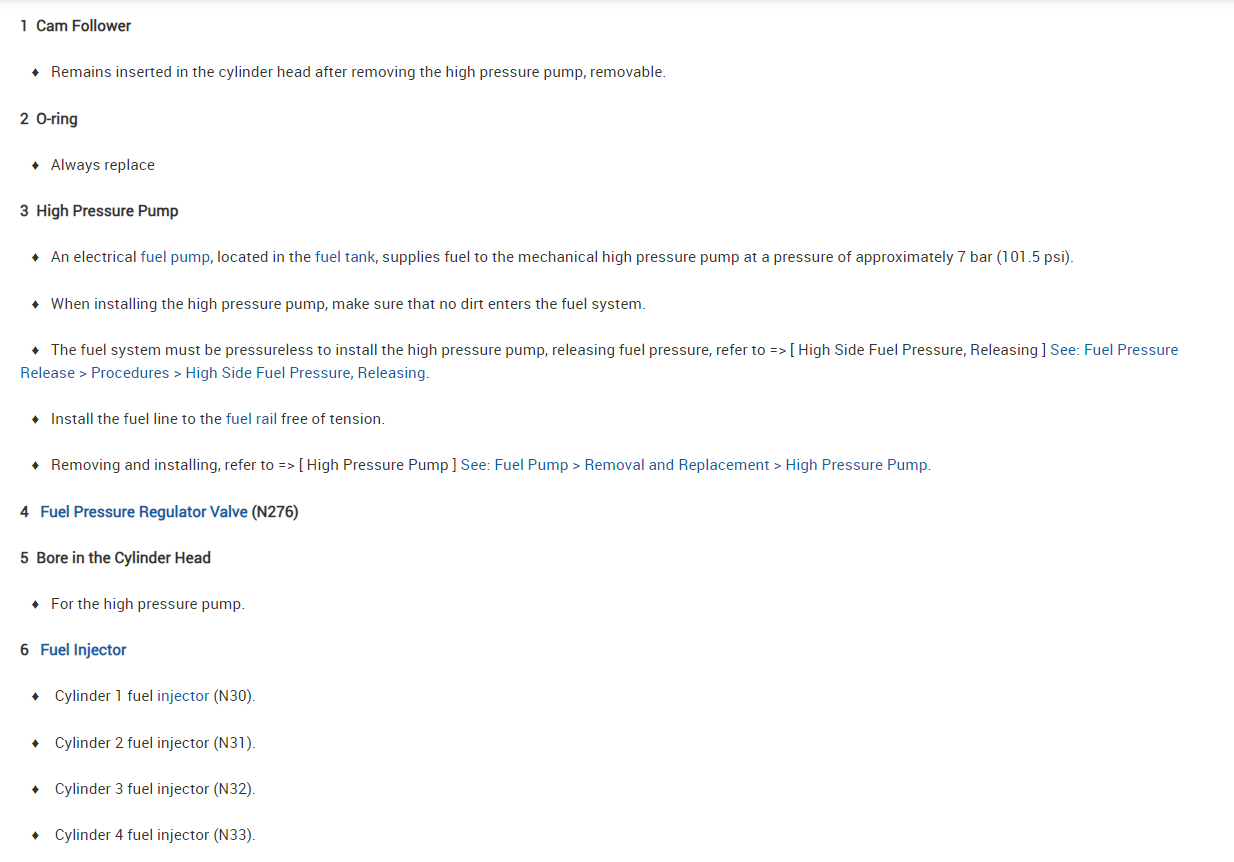1234x862 pixels.
Task: Click the "1 Cam Follower" heading
Action: 75,26
